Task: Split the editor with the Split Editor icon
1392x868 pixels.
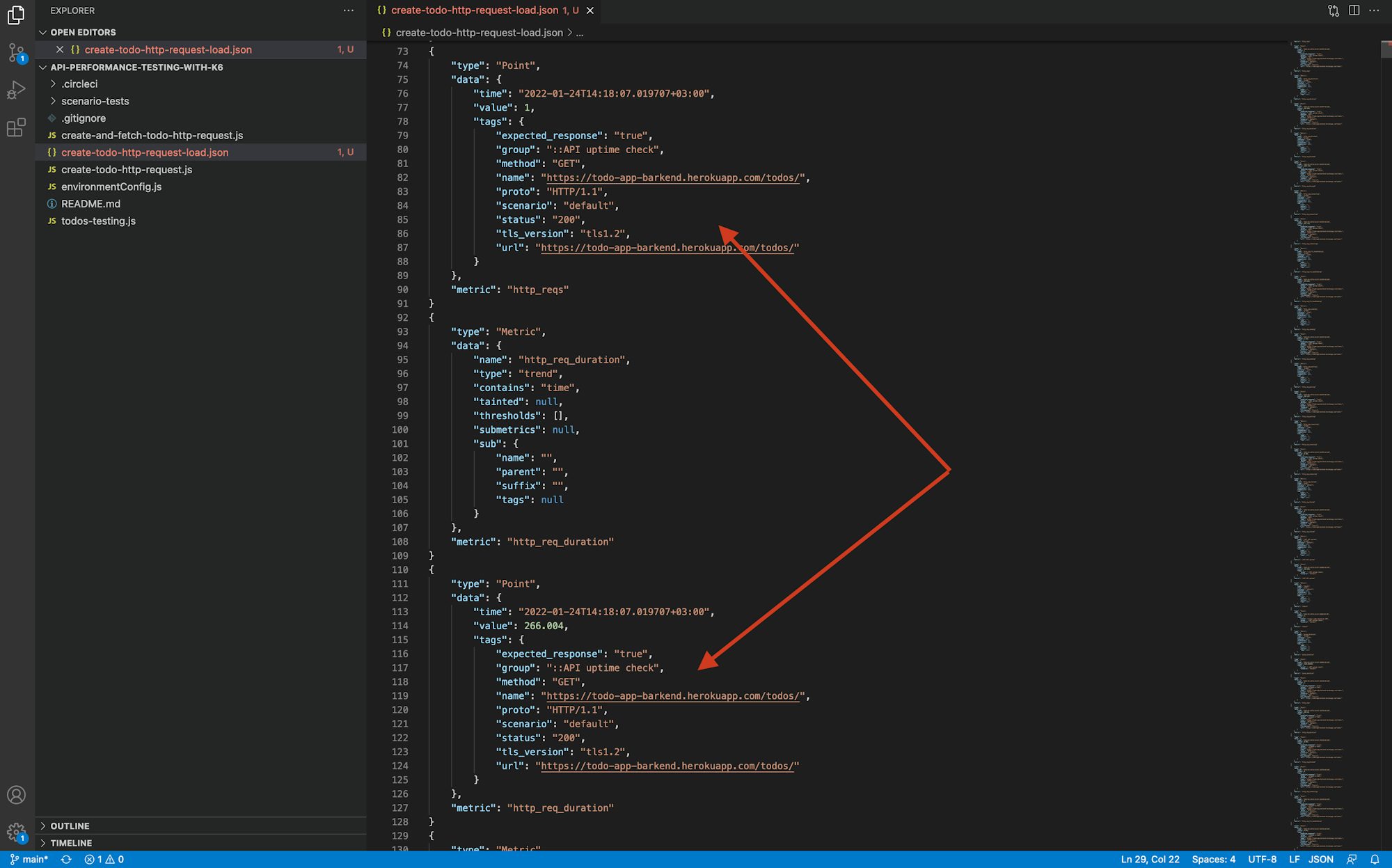Action: coord(1353,10)
